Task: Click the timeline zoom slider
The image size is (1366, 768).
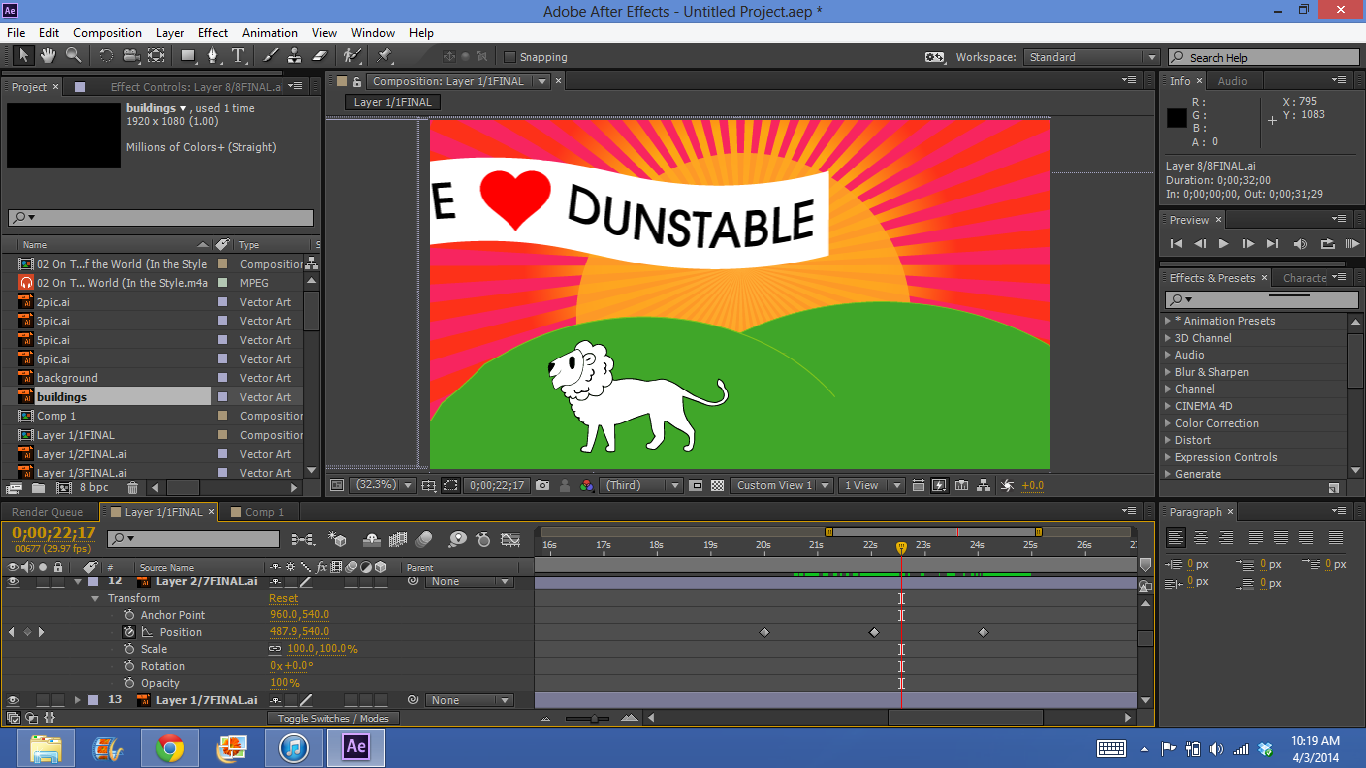Action: coord(593,718)
